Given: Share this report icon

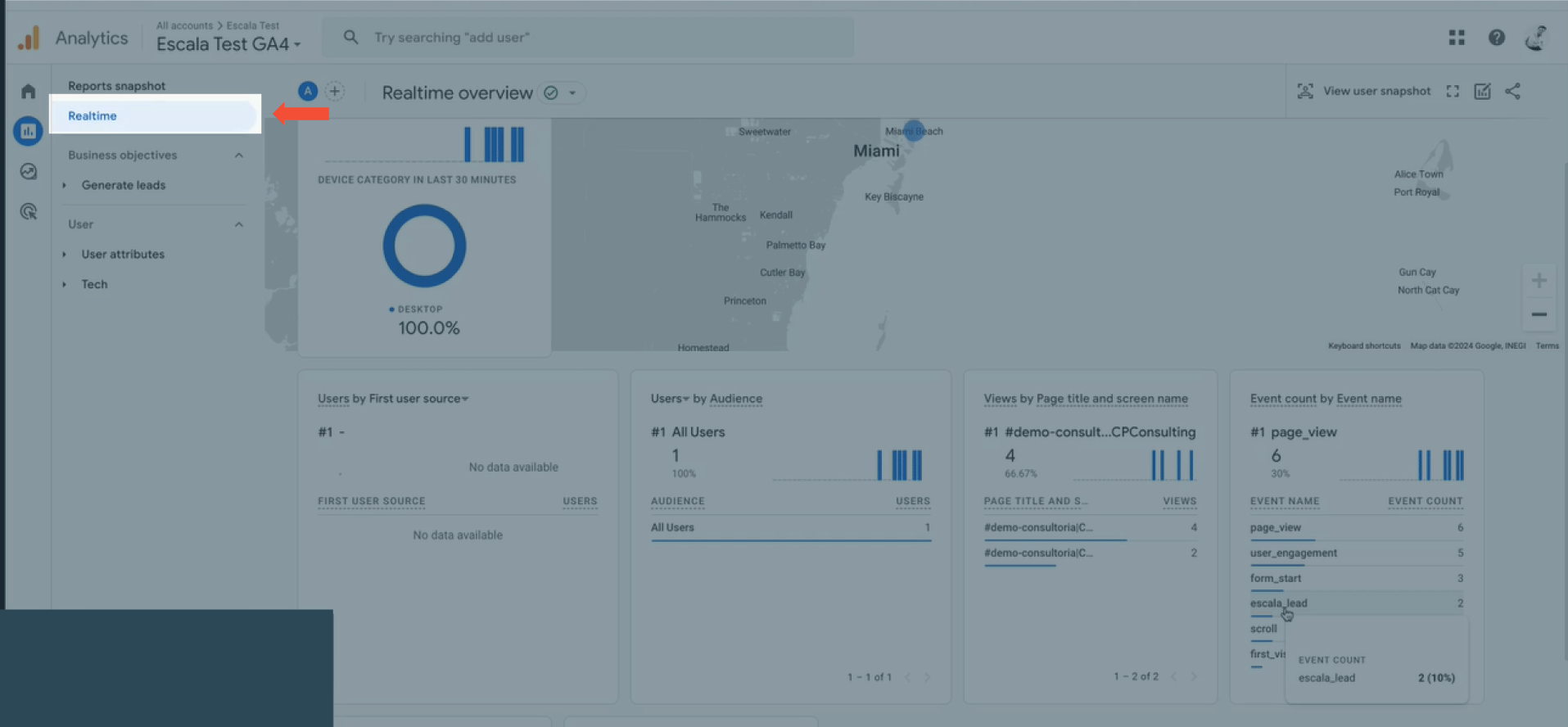Looking at the screenshot, I should click(1513, 91).
